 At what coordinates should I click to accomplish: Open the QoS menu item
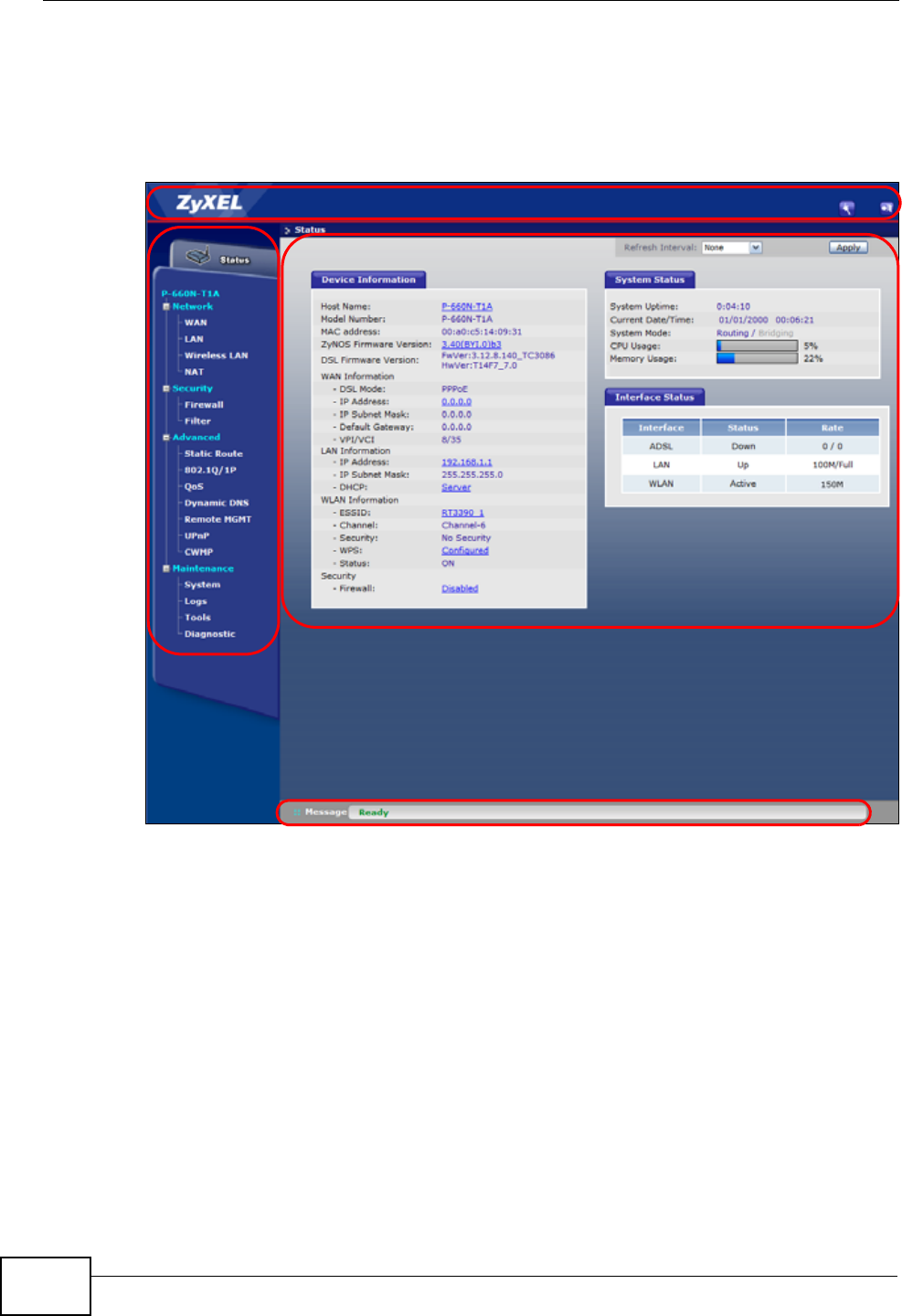[x=194, y=486]
